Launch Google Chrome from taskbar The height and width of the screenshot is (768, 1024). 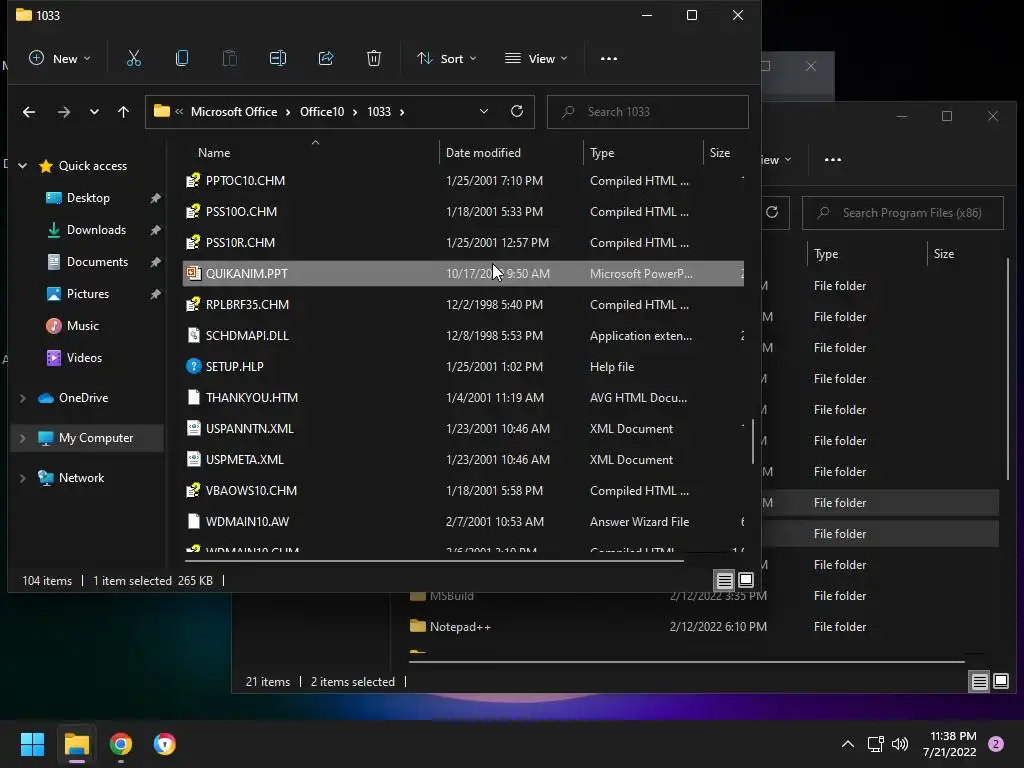pos(121,744)
